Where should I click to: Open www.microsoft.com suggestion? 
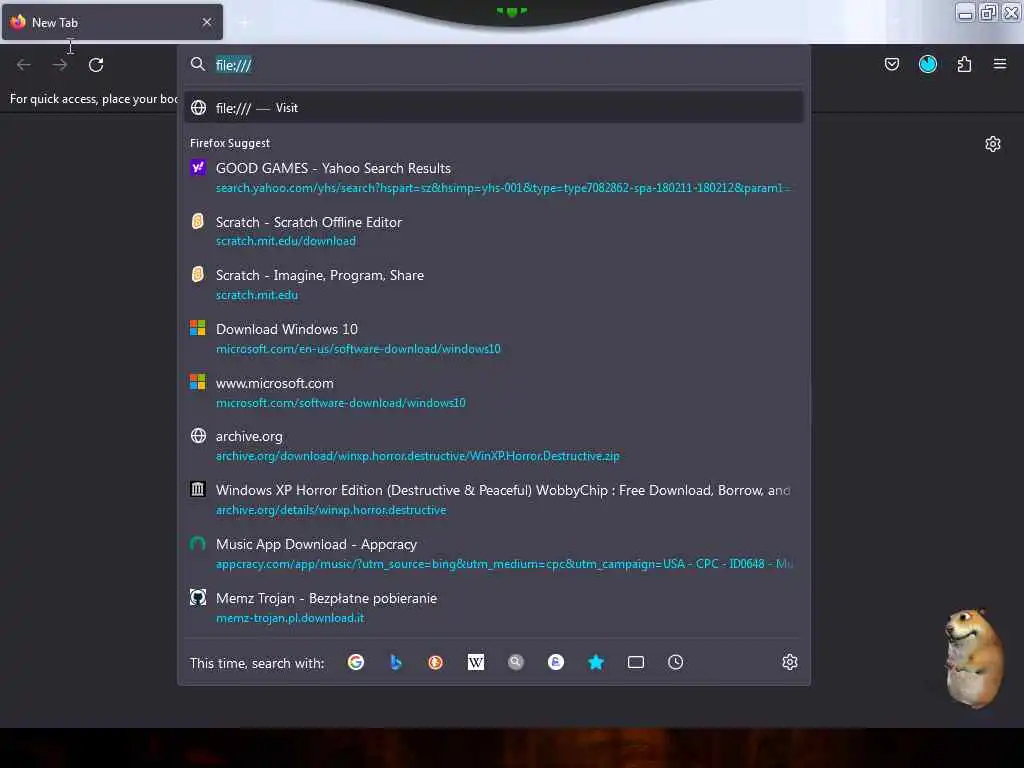pyautogui.click(x=494, y=392)
